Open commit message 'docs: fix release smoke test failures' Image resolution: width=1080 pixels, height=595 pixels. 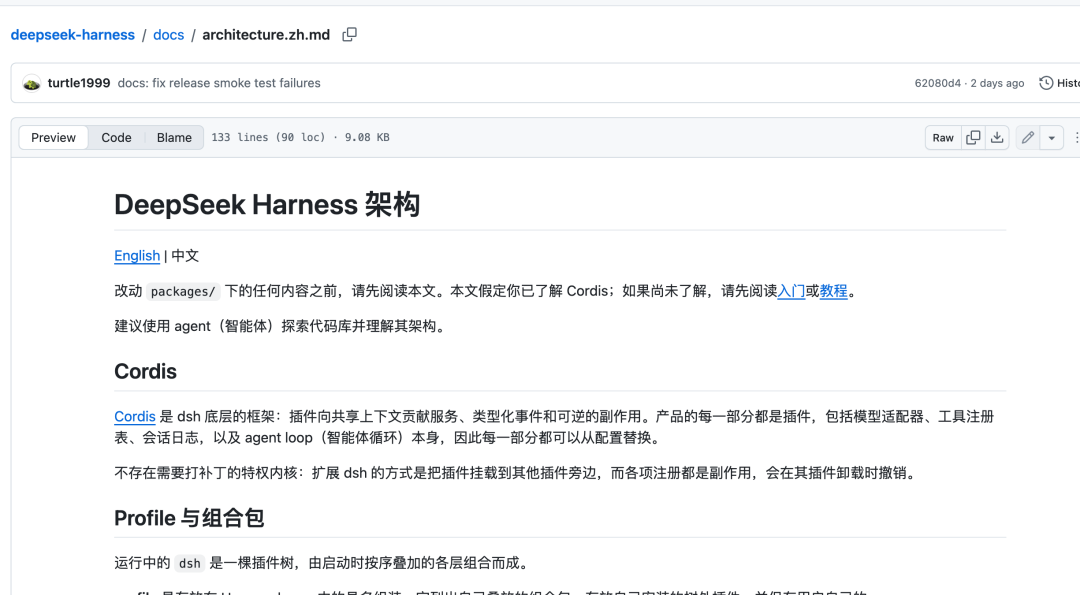219,83
